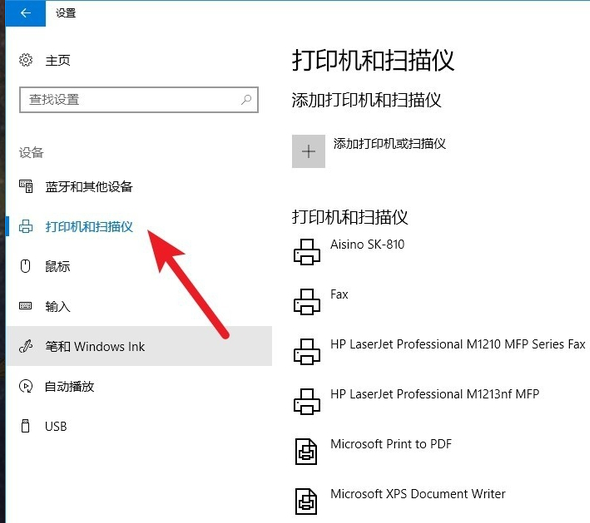This screenshot has width=590, height=523.
Task: Click the USB sidebar icon
Action: [x=25, y=426]
